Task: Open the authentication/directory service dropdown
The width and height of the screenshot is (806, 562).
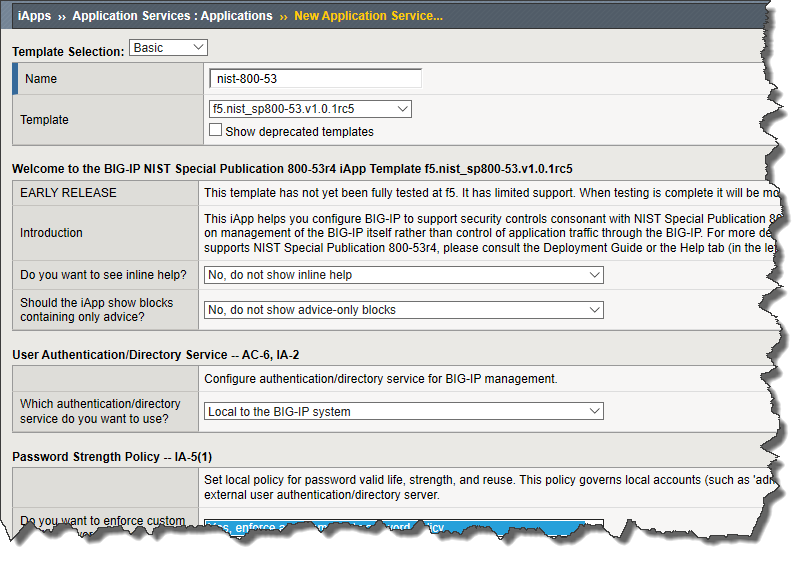Action: coord(403,411)
